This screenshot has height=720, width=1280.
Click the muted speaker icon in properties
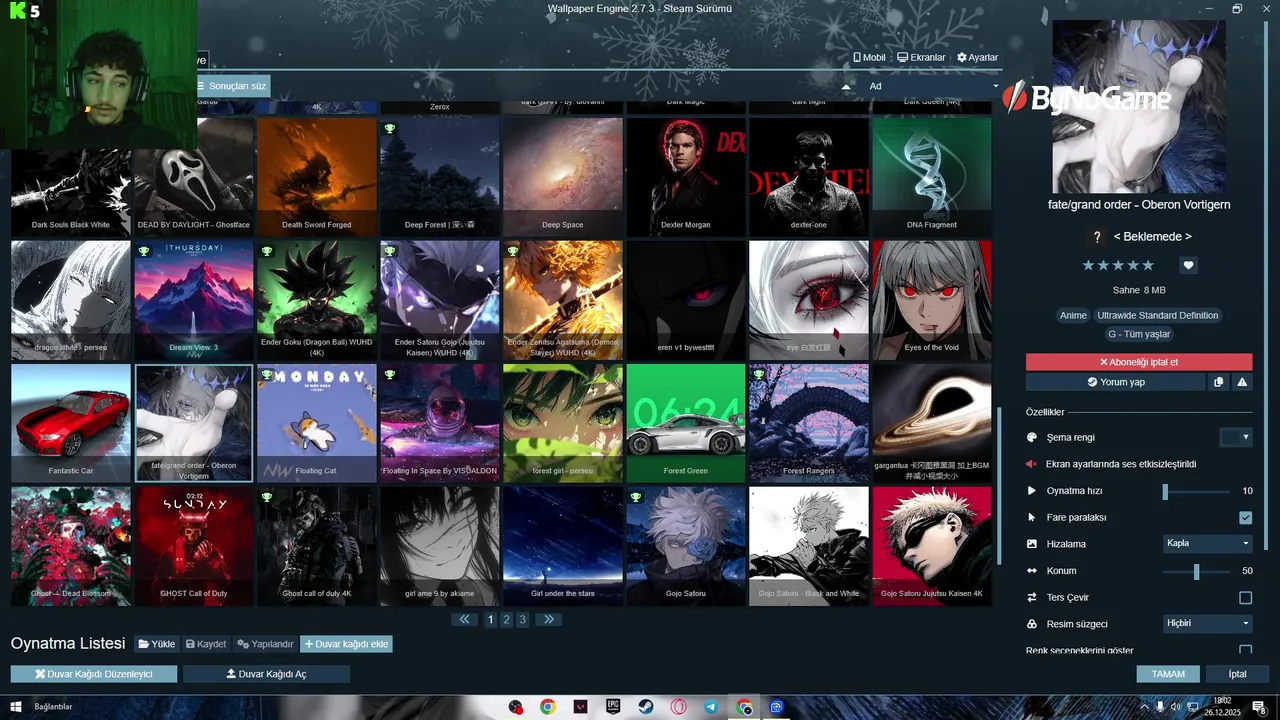pos(1032,464)
